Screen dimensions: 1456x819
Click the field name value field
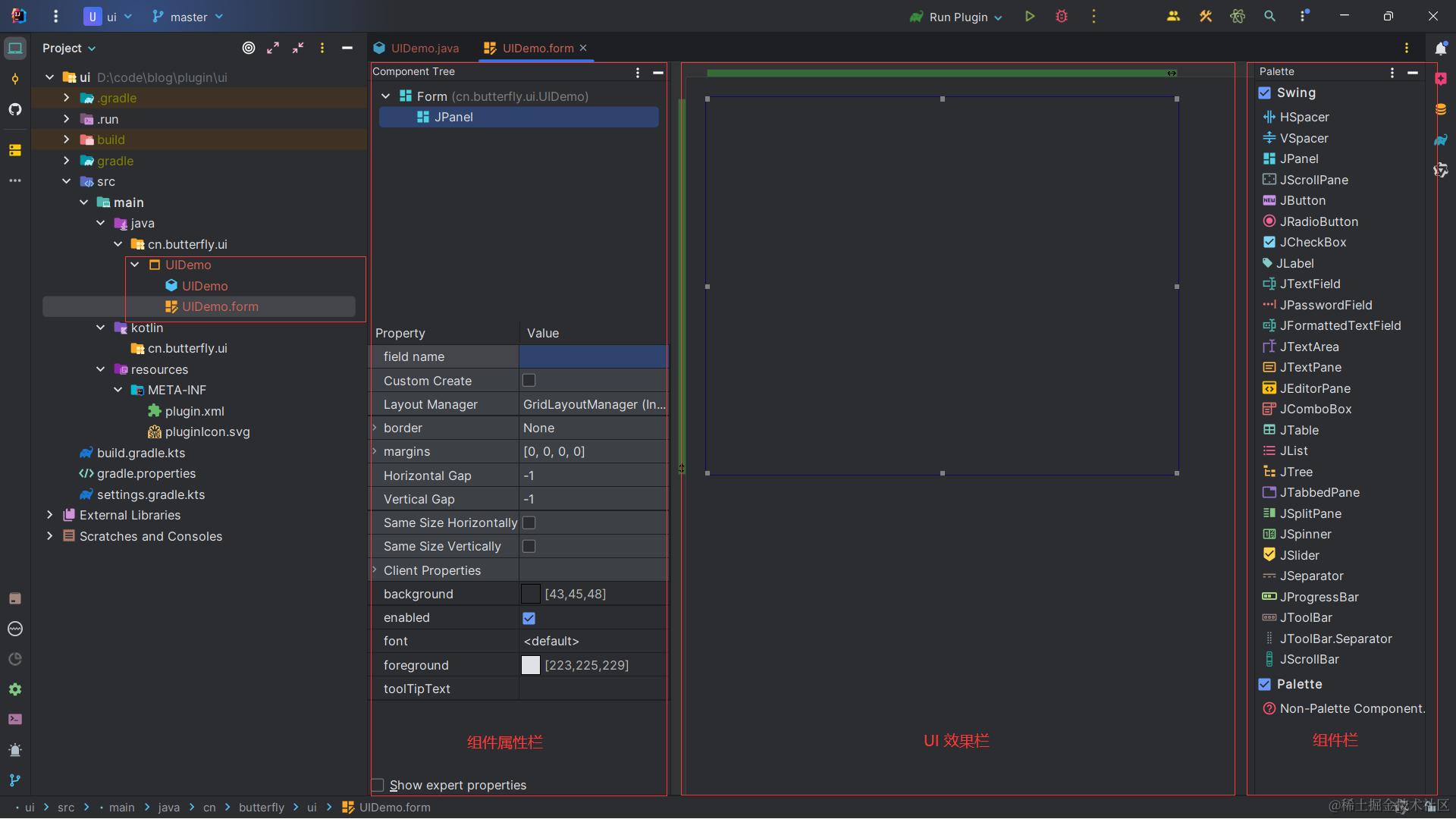(x=593, y=356)
